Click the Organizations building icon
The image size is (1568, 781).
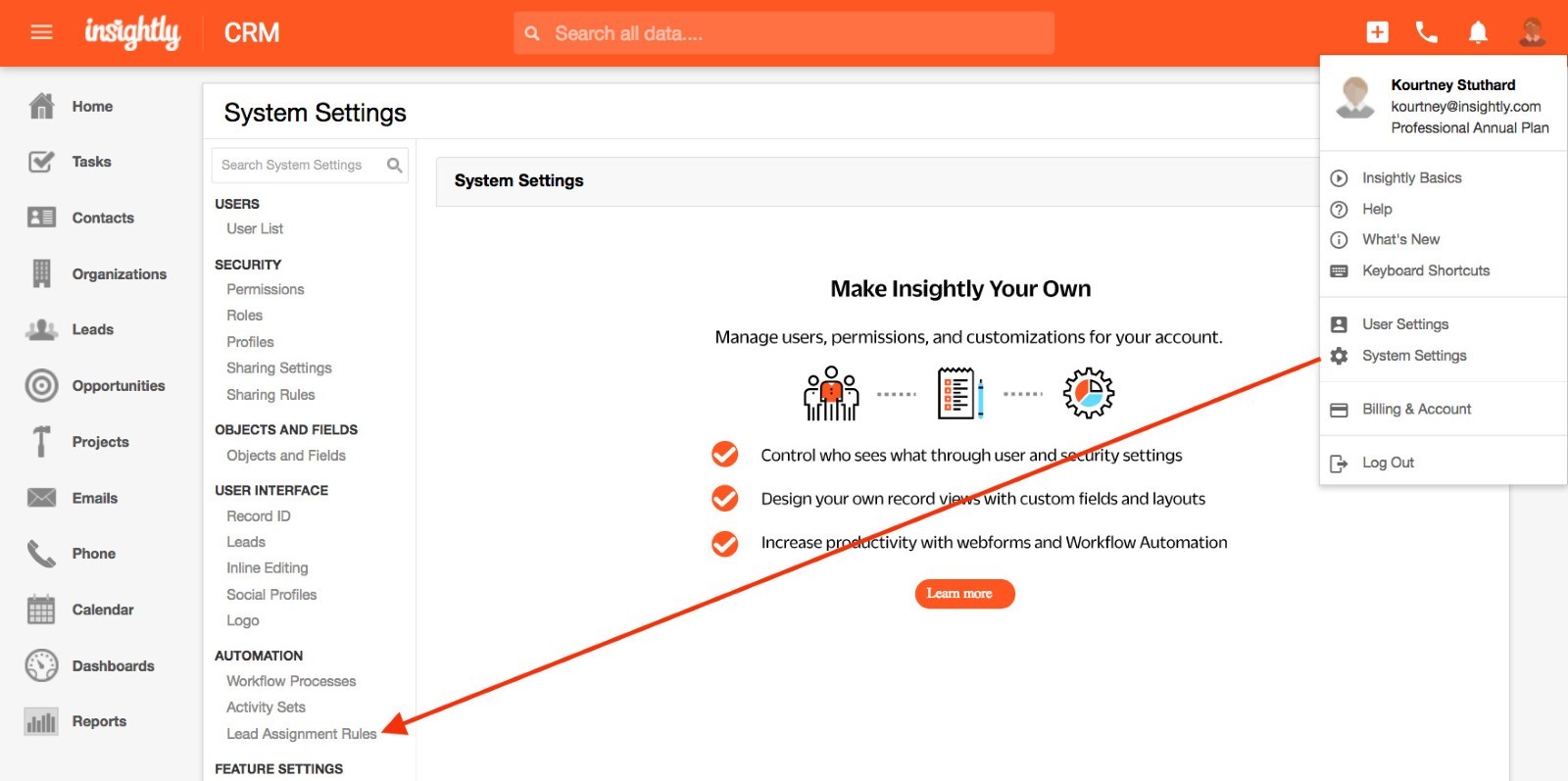(x=41, y=273)
